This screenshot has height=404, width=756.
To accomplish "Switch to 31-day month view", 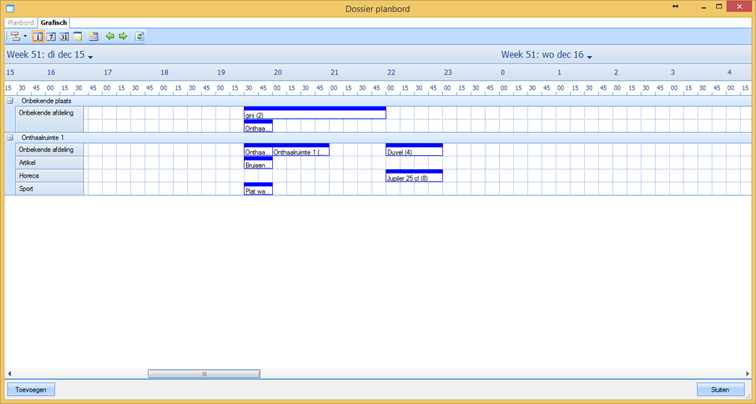I will coord(64,36).
